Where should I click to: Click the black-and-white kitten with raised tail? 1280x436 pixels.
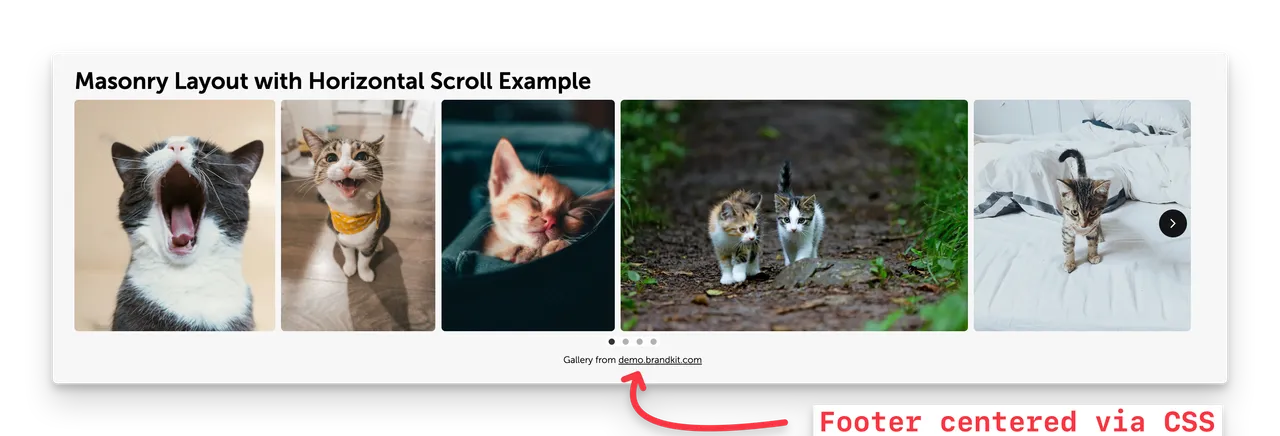click(x=799, y=220)
